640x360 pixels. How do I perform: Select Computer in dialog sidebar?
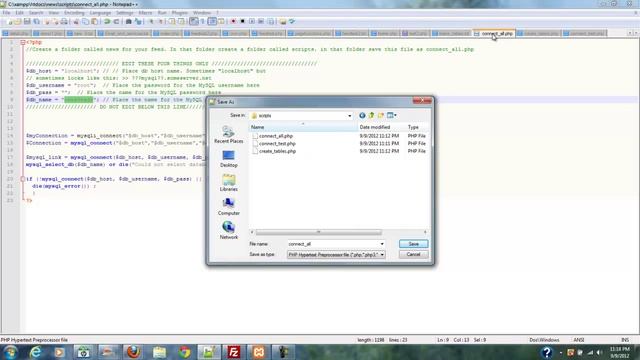click(229, 207)
